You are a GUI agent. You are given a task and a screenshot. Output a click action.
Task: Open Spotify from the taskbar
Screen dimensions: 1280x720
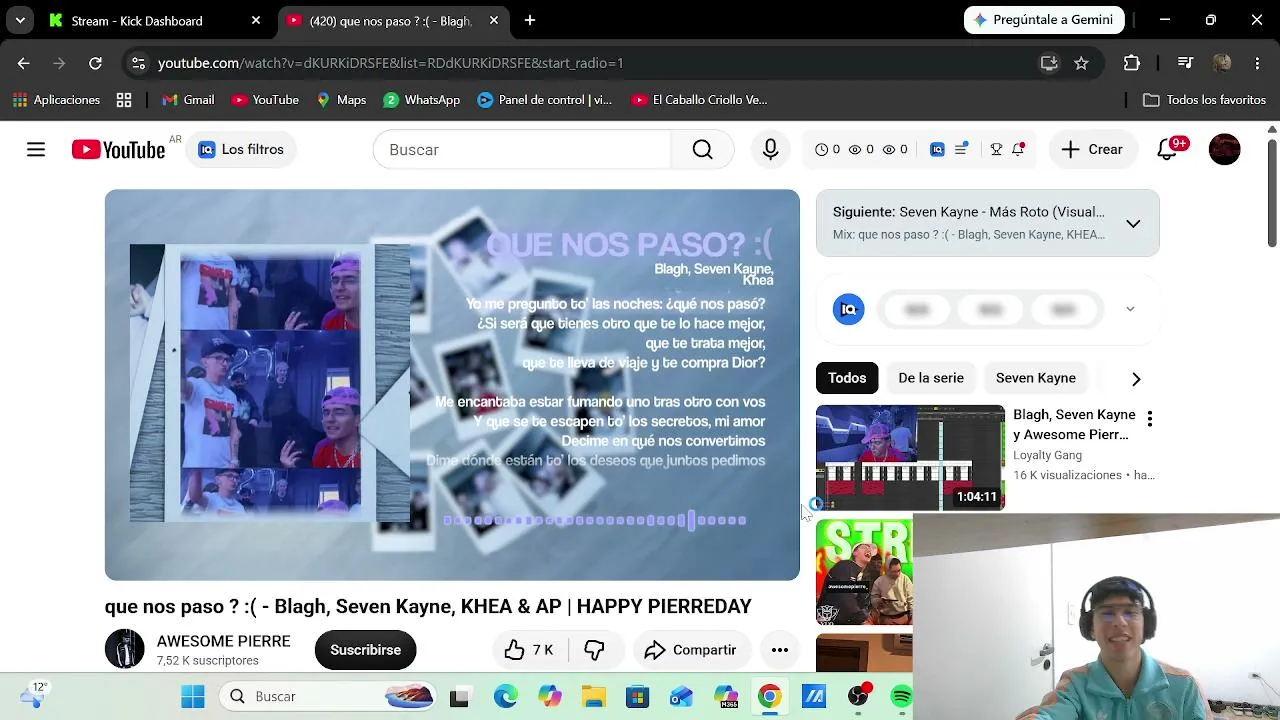click(x=901, y=696)
